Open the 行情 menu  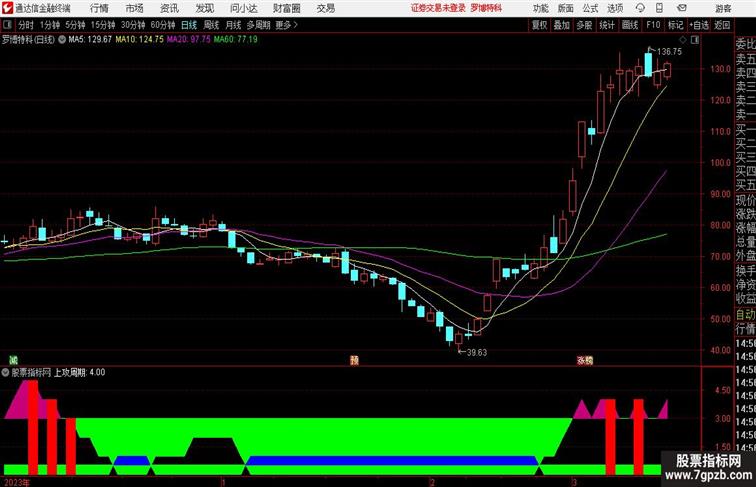(99, 8)
